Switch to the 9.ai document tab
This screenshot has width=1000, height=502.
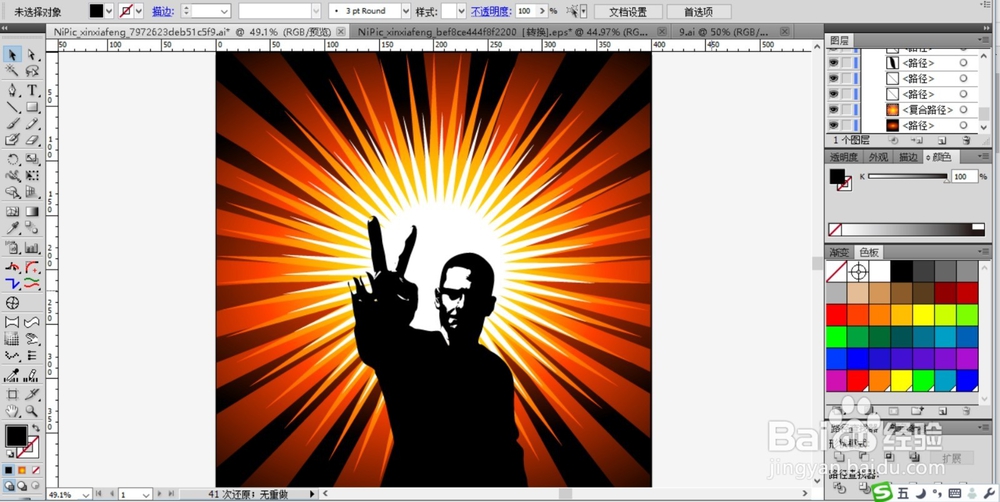[724, 31]
